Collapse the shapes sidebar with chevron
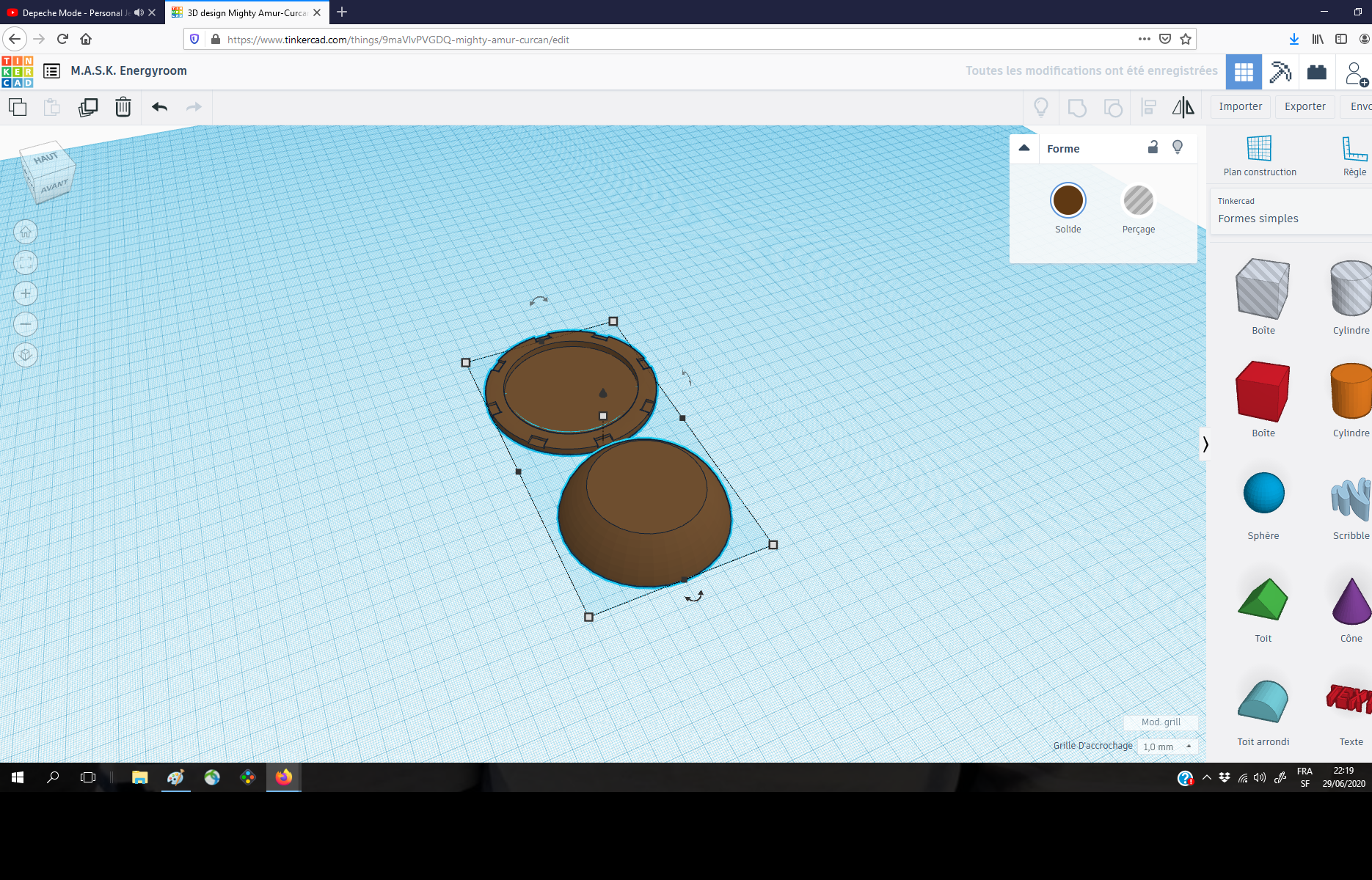Viewport: 1372px width, 880px height. coord(1205,444)
